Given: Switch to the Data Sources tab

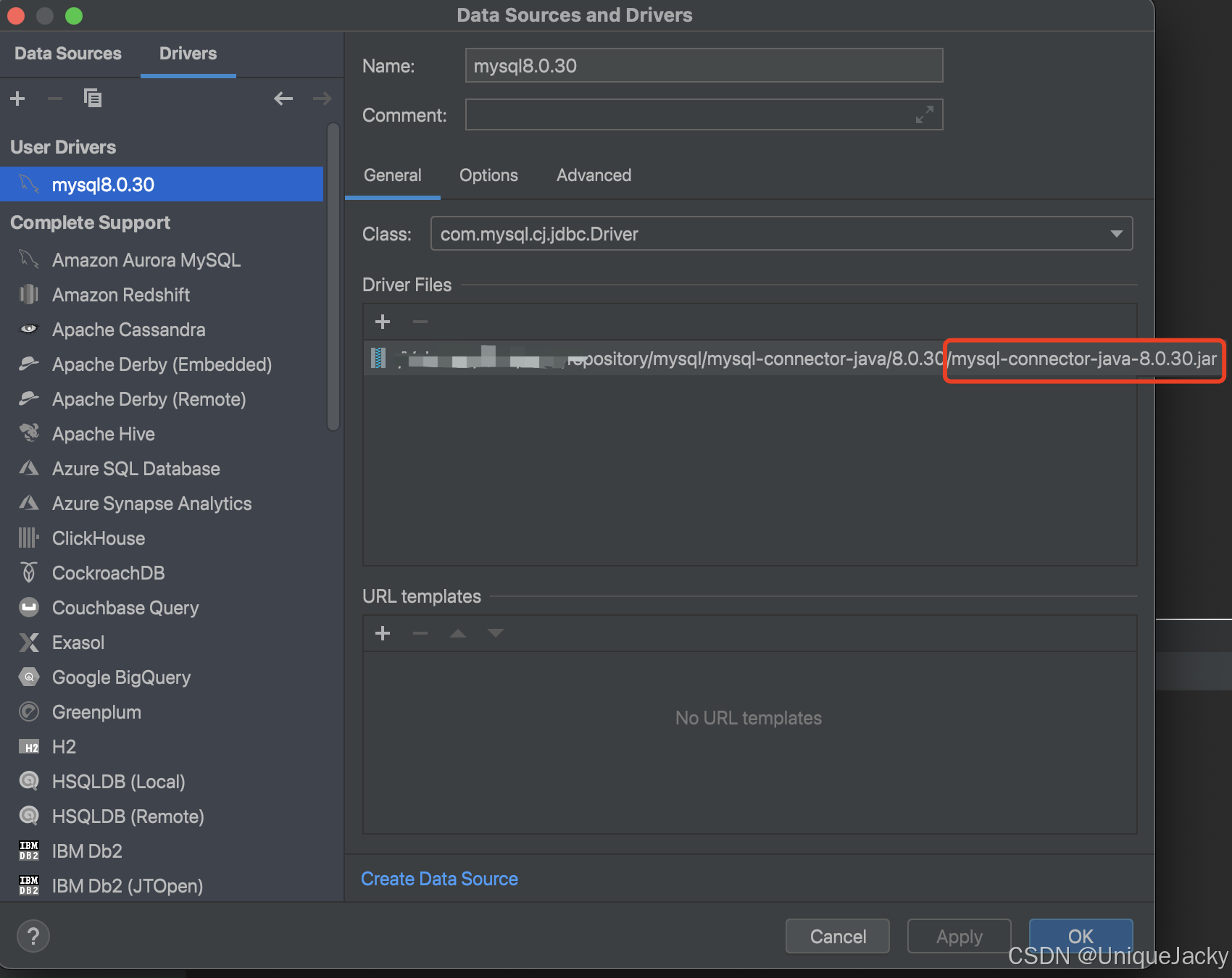Looking at the screenshot, I should [68, 54].
